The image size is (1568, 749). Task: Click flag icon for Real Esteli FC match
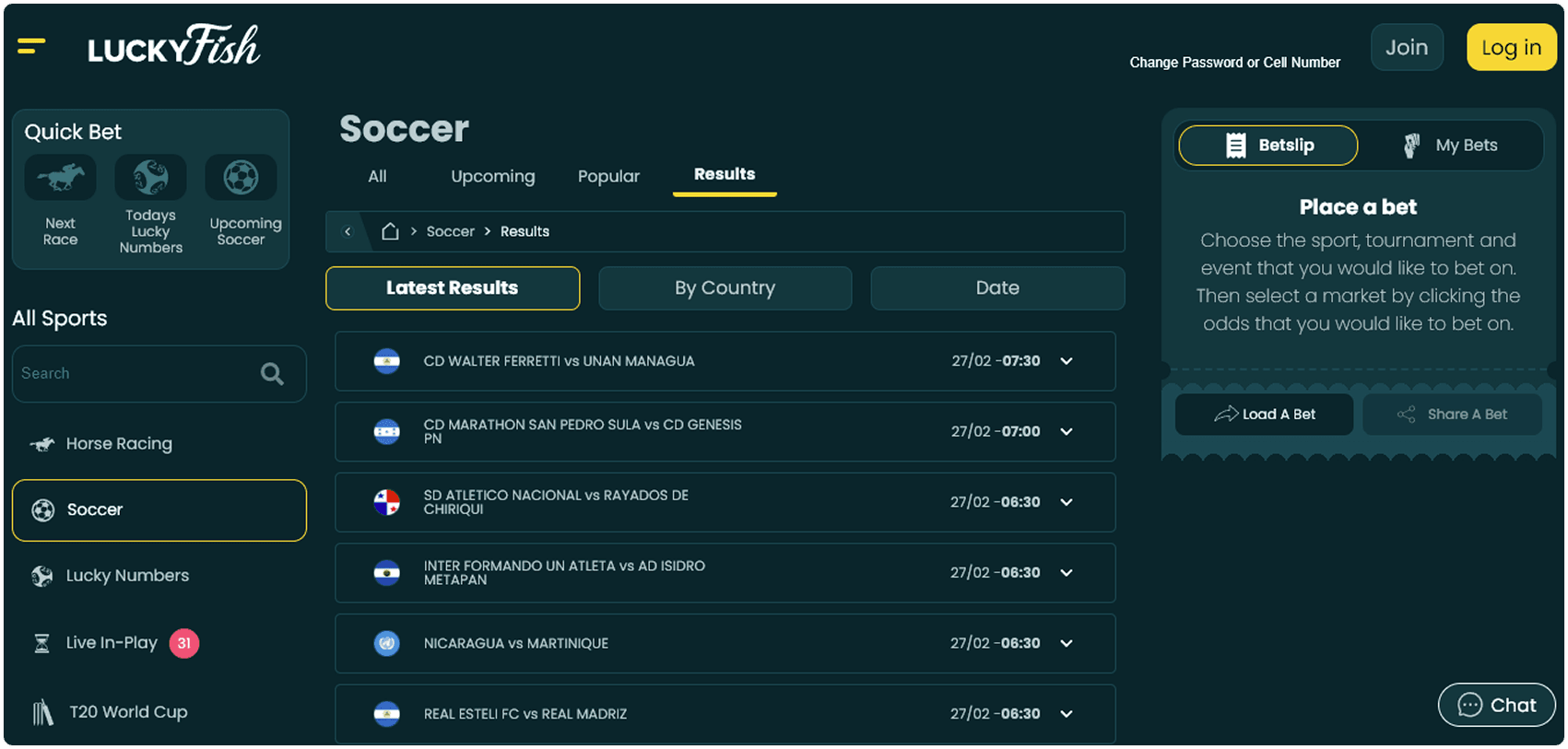(386, 714)
